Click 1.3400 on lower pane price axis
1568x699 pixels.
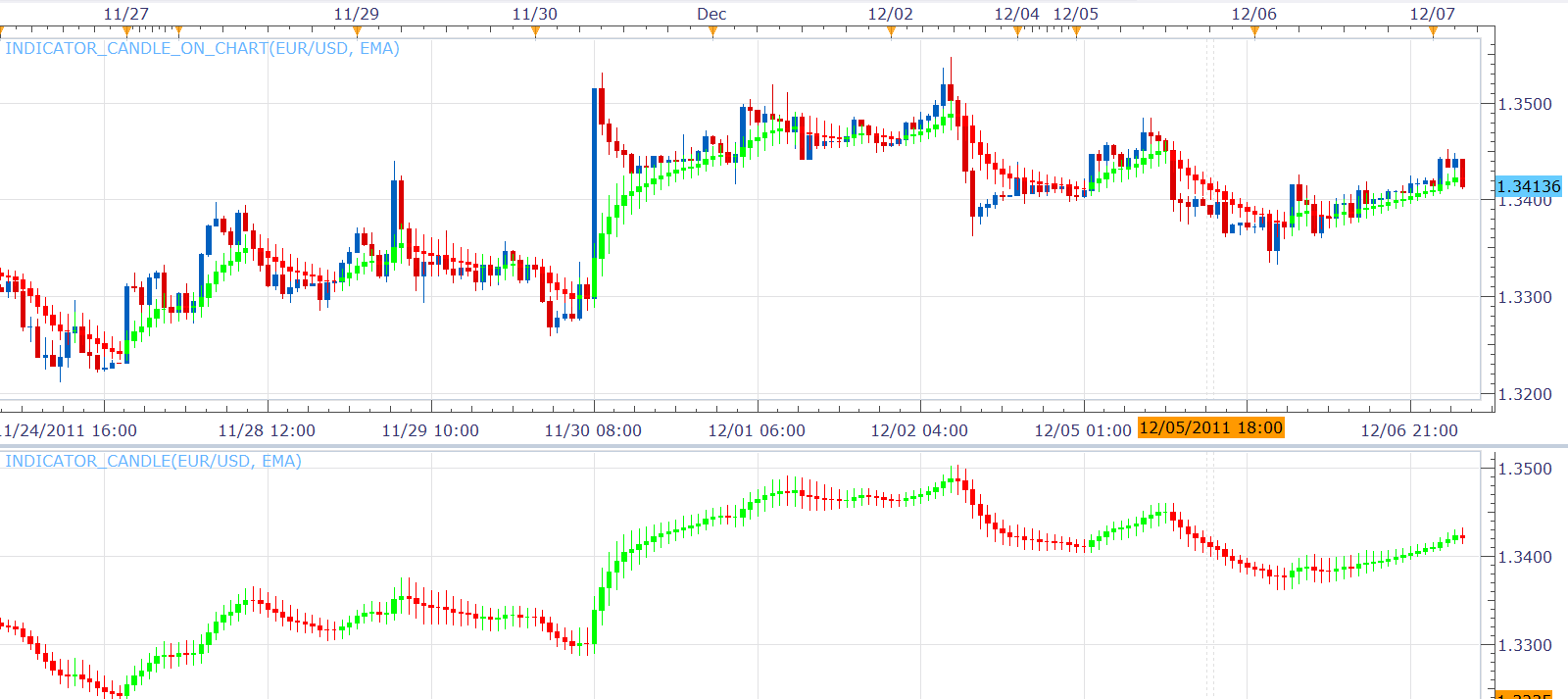[x=1526, y=557]
